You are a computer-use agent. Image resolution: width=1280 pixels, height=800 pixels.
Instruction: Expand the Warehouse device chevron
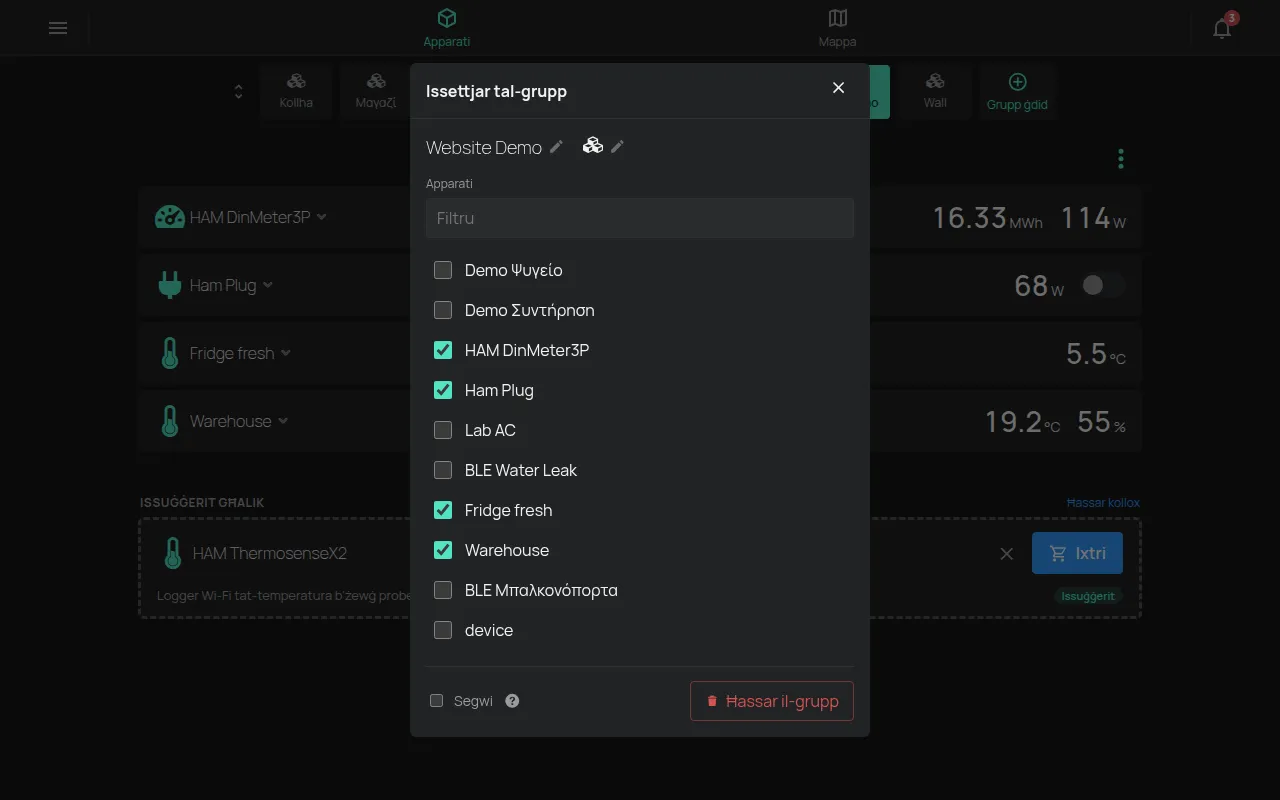coord(283,421)
